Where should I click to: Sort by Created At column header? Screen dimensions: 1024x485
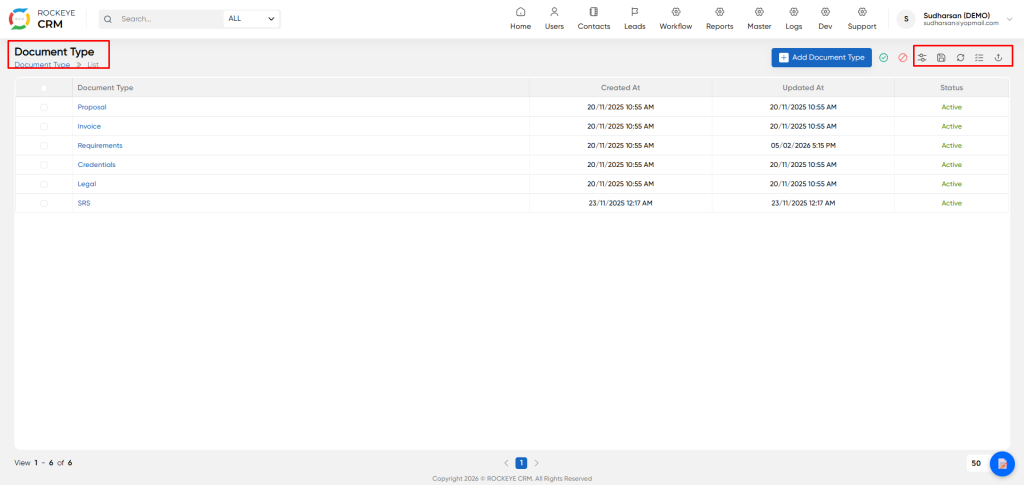click(x=620, y=87)
